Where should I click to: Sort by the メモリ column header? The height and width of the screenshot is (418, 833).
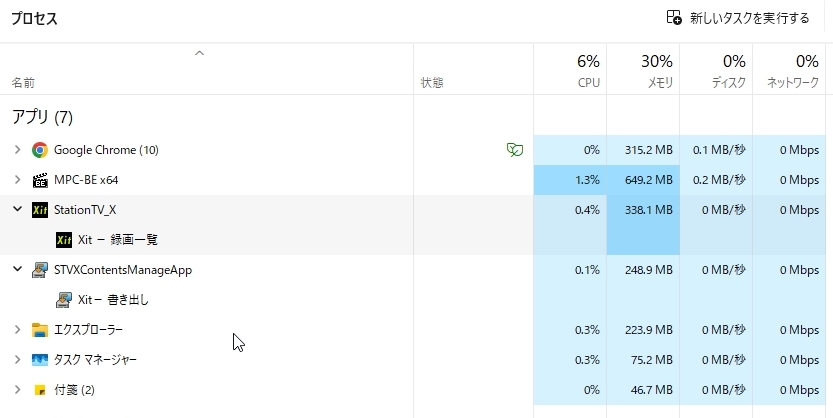click(643, 70)
